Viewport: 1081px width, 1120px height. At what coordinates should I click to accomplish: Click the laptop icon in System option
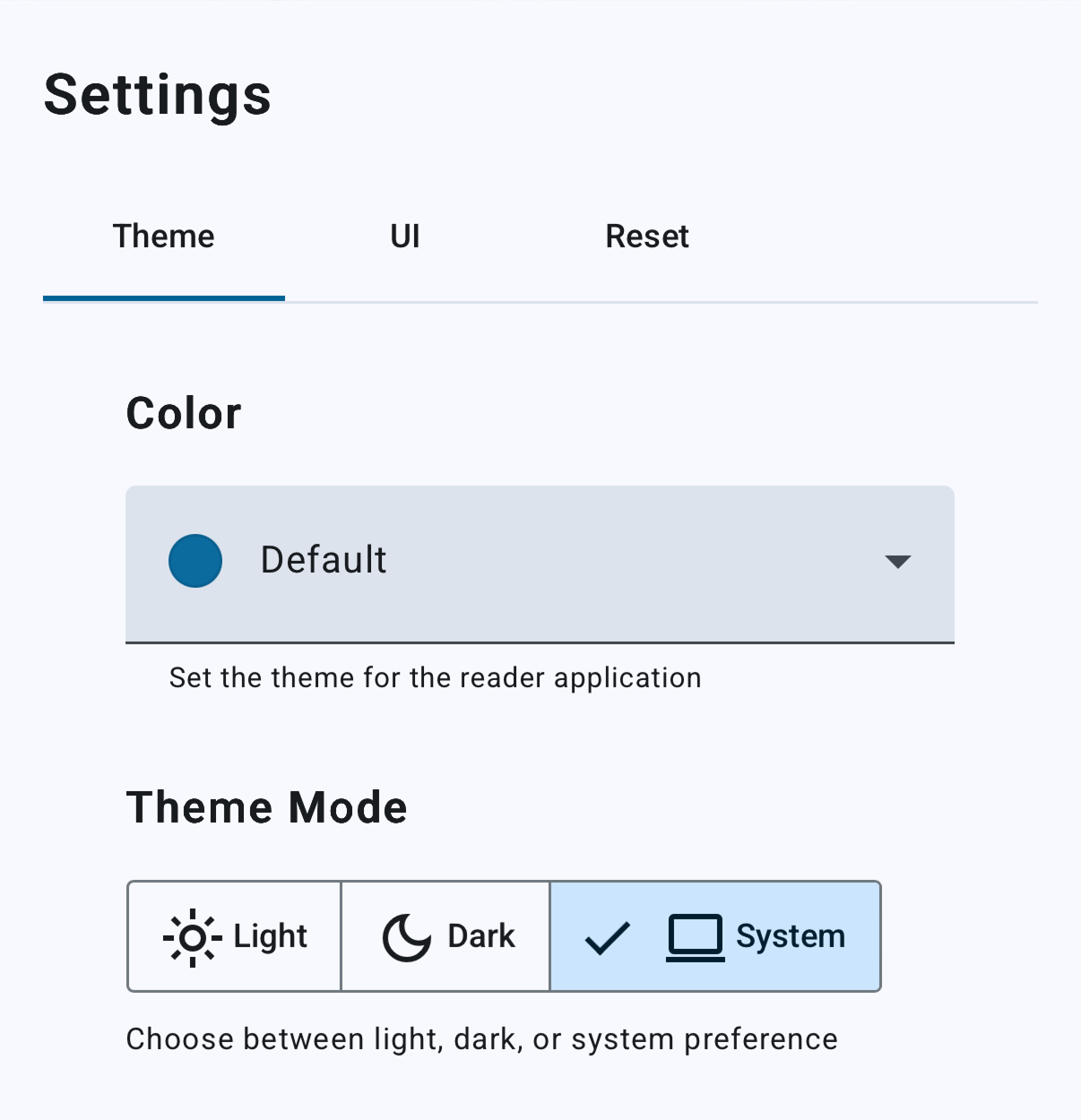point(695,937)
